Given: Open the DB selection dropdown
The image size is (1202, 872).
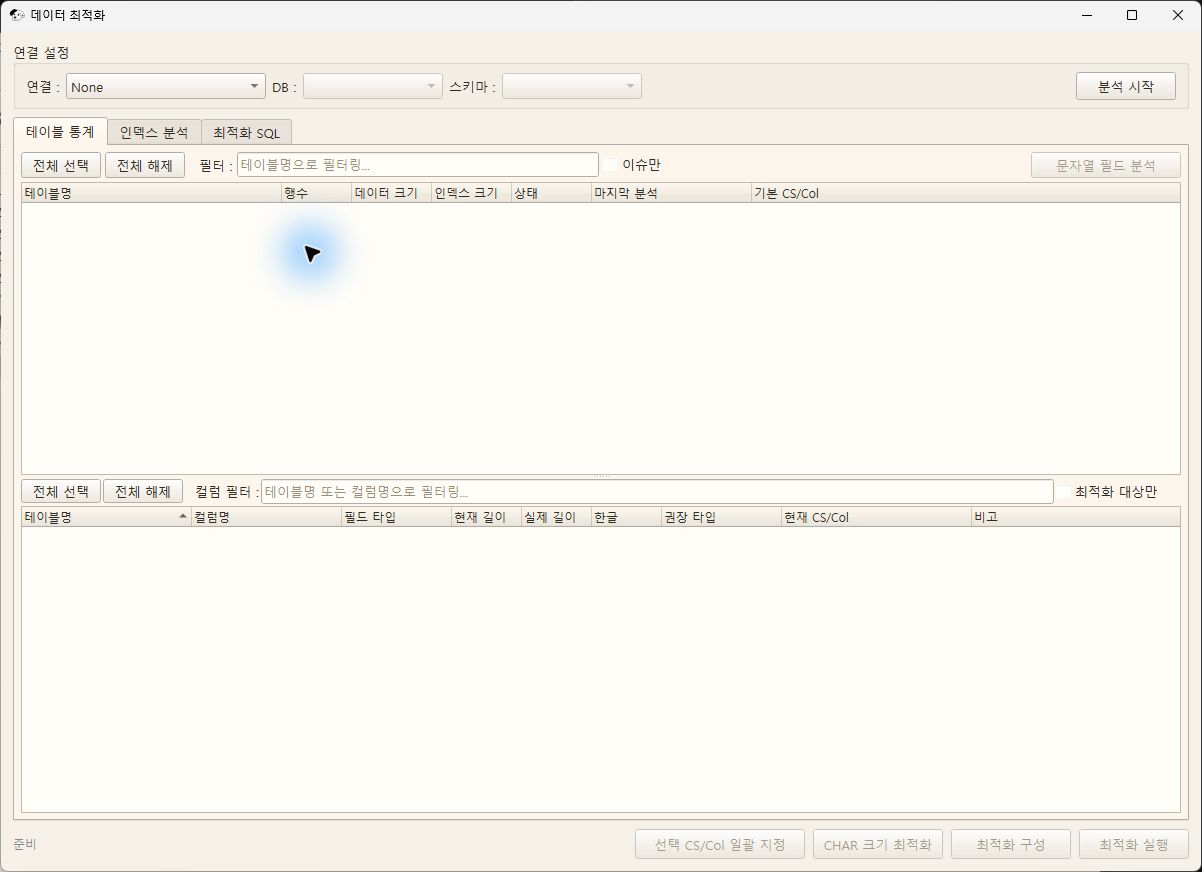Looking at the screenshot, I should (x=373, y=87).
